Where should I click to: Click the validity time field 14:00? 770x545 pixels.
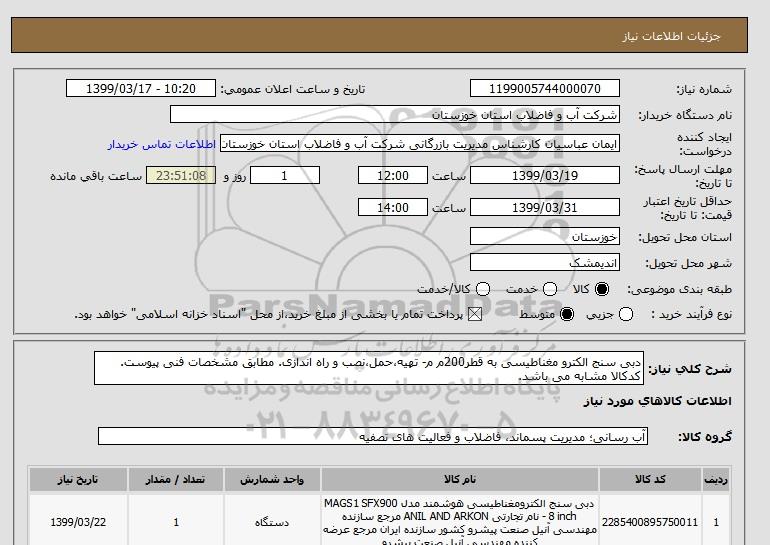pyautogui.click(x=393, y=207)
